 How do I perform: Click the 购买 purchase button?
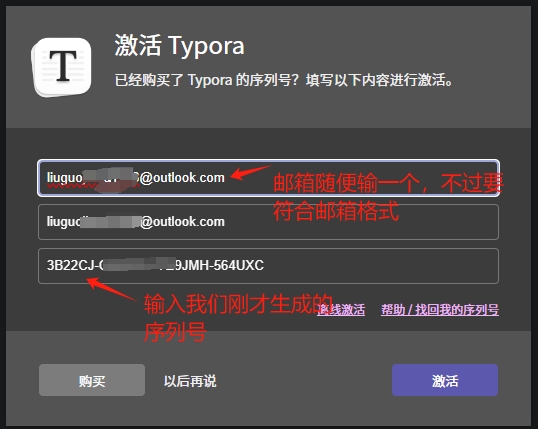click(x=92, y=380)
